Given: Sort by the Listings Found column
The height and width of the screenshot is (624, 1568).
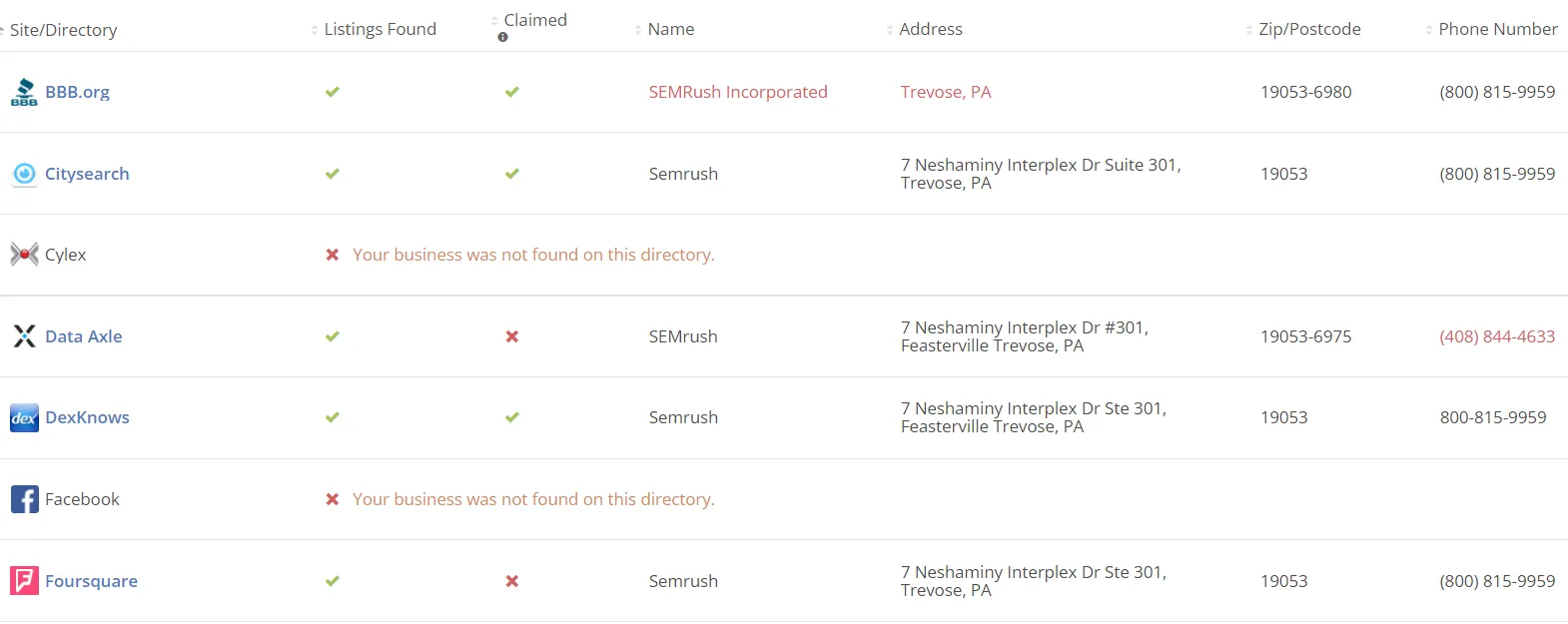Looking at the screenshot, I should [380, 30].
